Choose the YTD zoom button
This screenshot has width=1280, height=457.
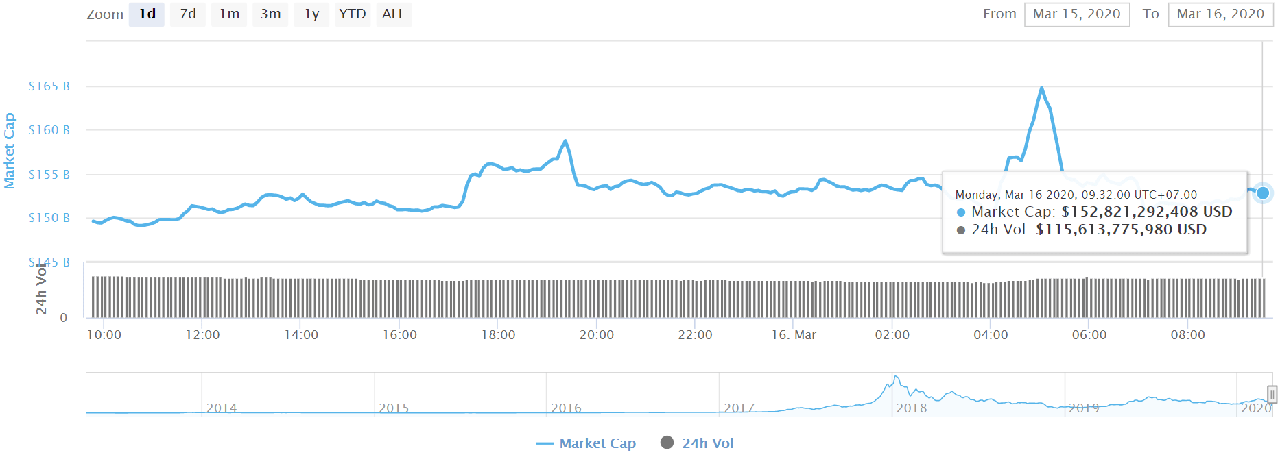point(352,14)
